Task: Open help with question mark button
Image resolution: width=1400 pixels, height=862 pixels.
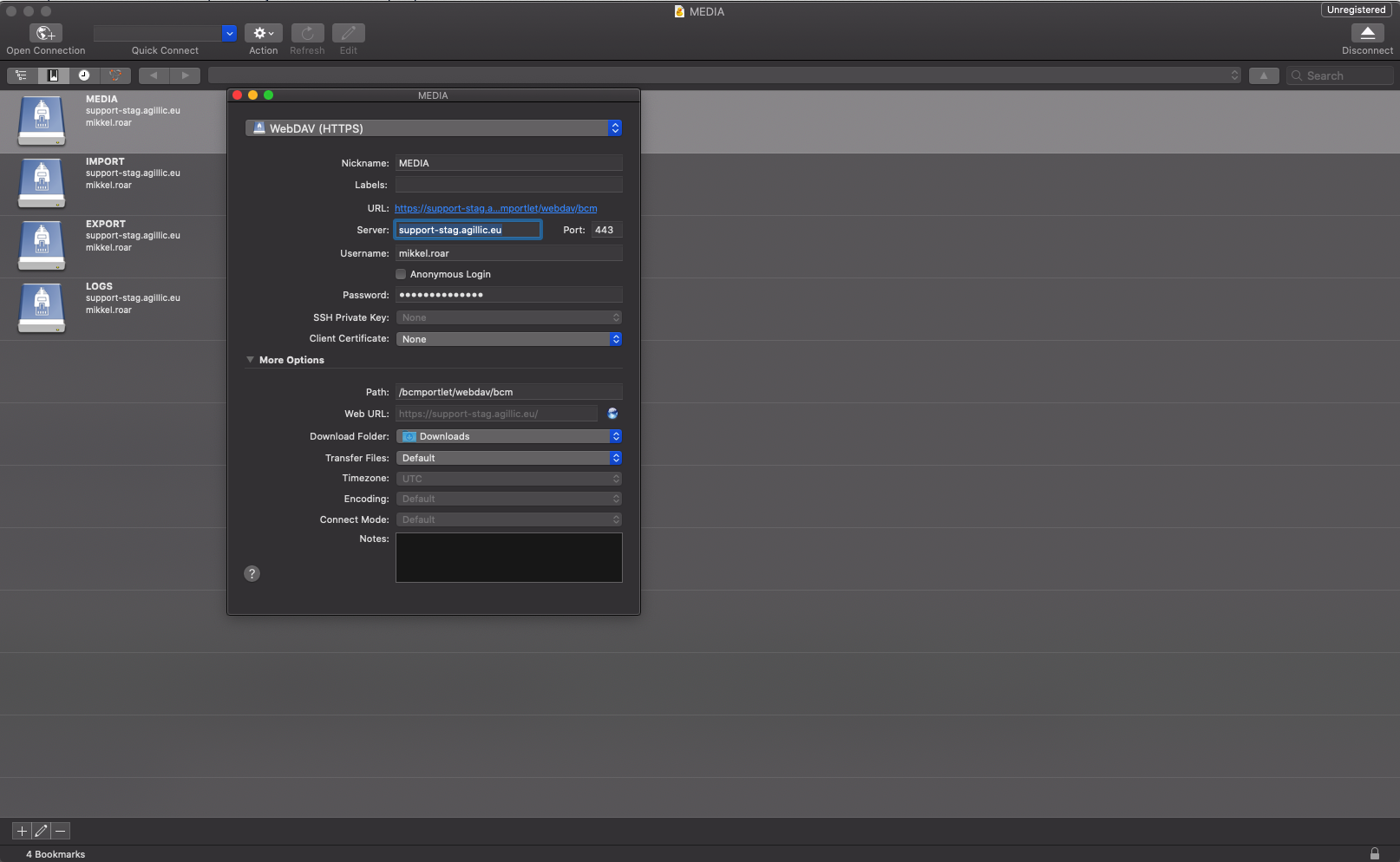Action: click(x=252, y=573)
